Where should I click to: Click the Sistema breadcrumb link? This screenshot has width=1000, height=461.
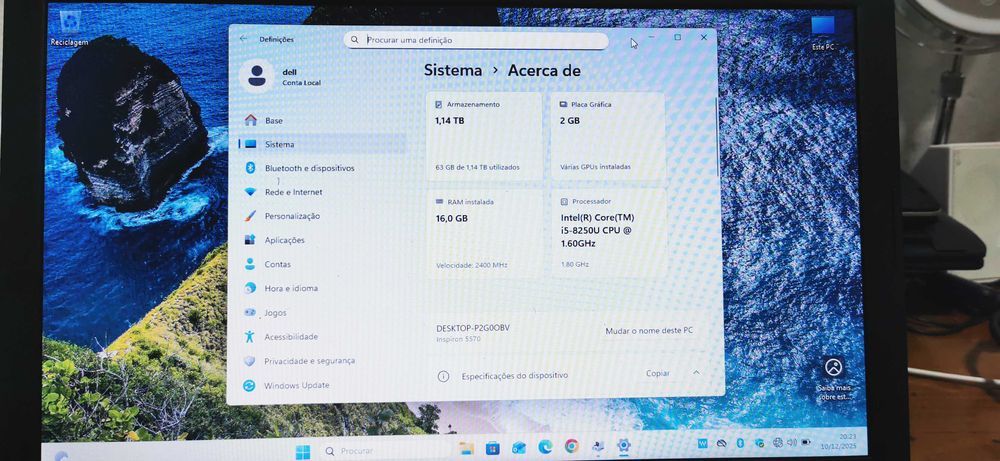point(453,70)
